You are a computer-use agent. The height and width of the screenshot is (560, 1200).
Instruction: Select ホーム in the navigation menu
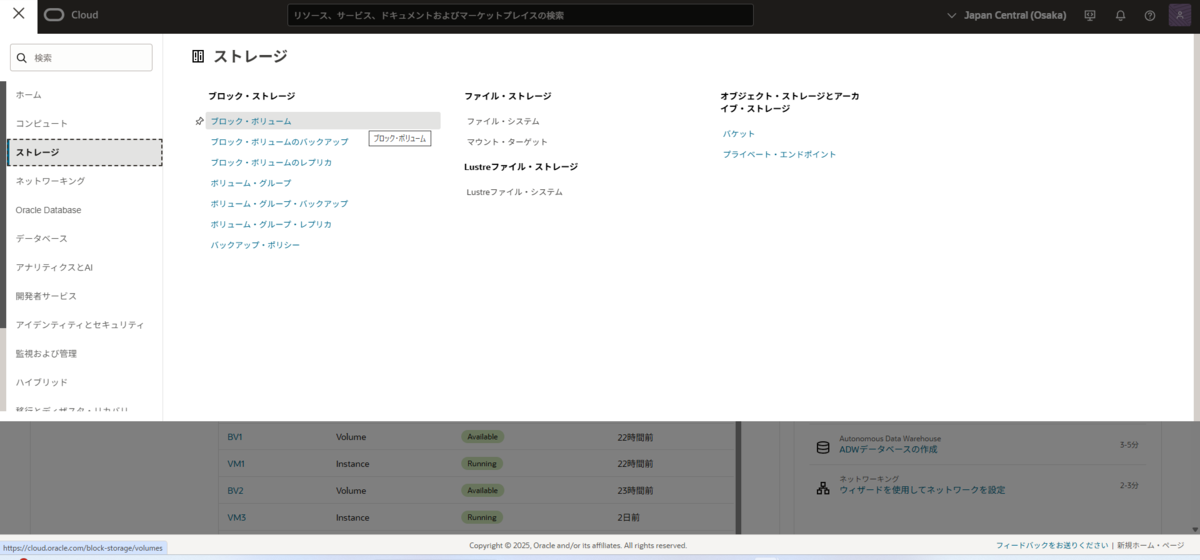click(x=29, y=94)
